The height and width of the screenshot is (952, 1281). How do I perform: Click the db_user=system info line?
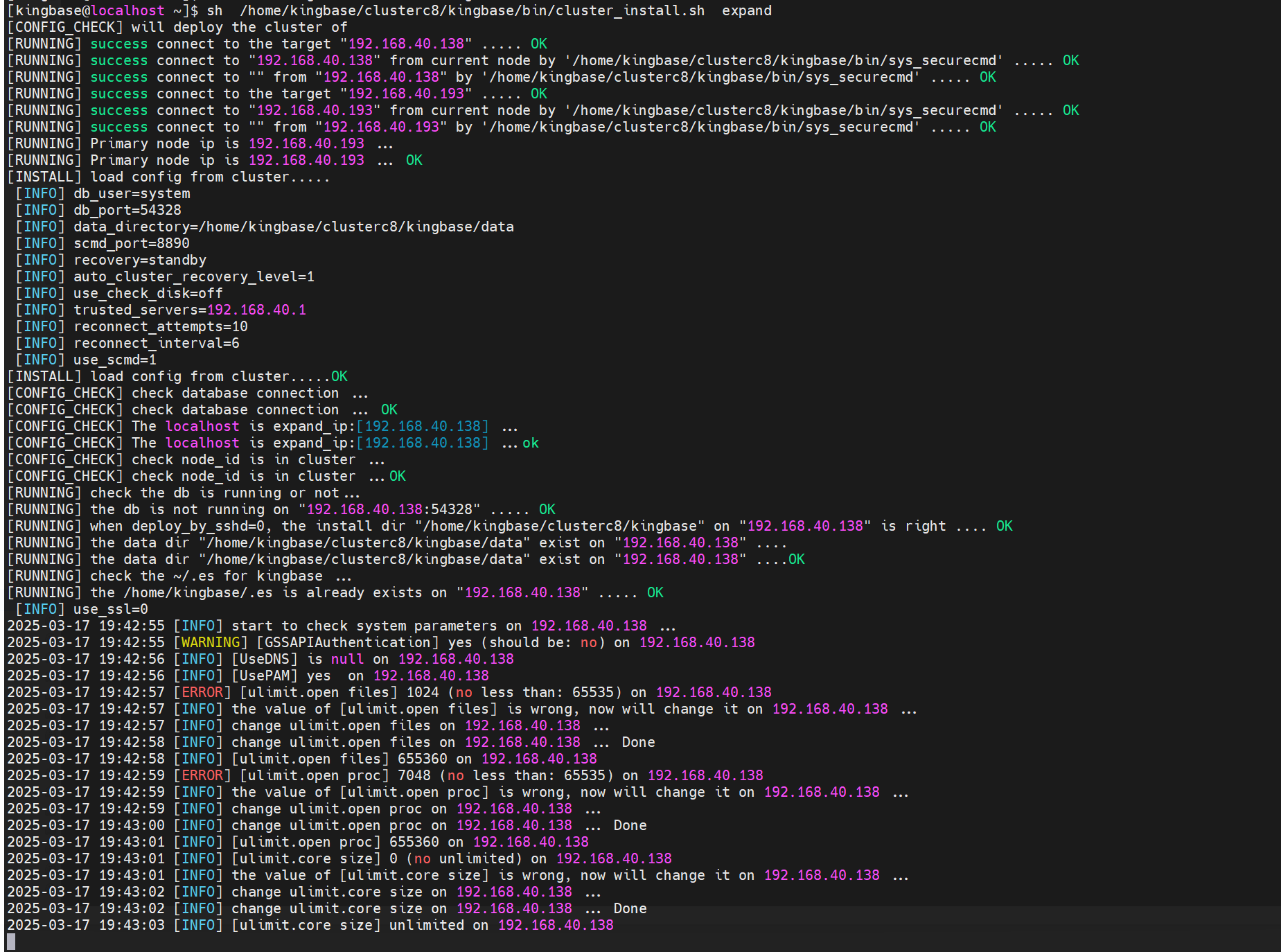point(132,193)
